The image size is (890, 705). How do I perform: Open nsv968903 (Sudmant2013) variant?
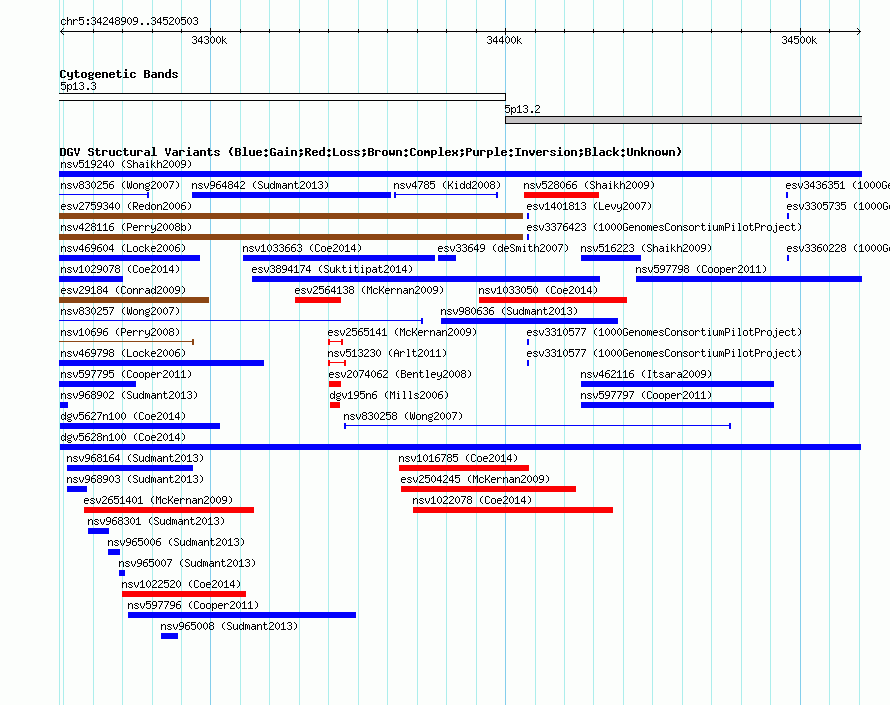point(135,479)
